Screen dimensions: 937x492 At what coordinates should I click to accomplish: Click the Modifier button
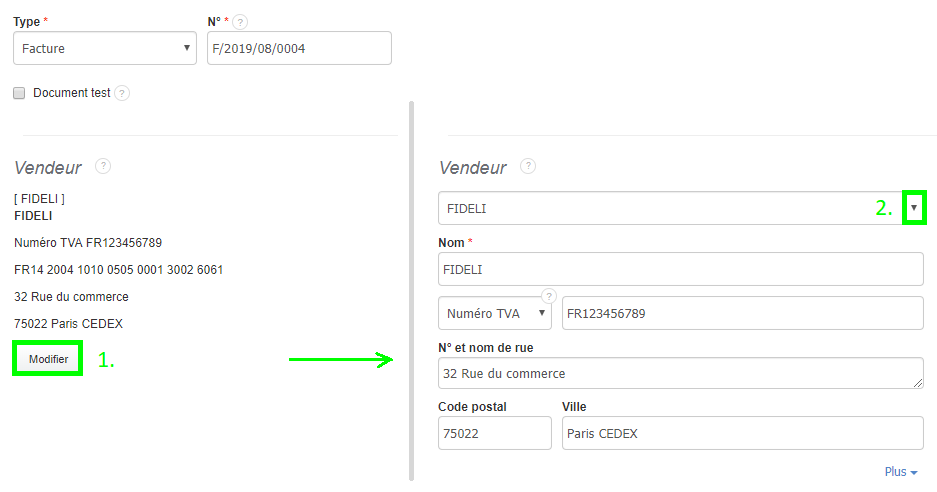[48, 359]
